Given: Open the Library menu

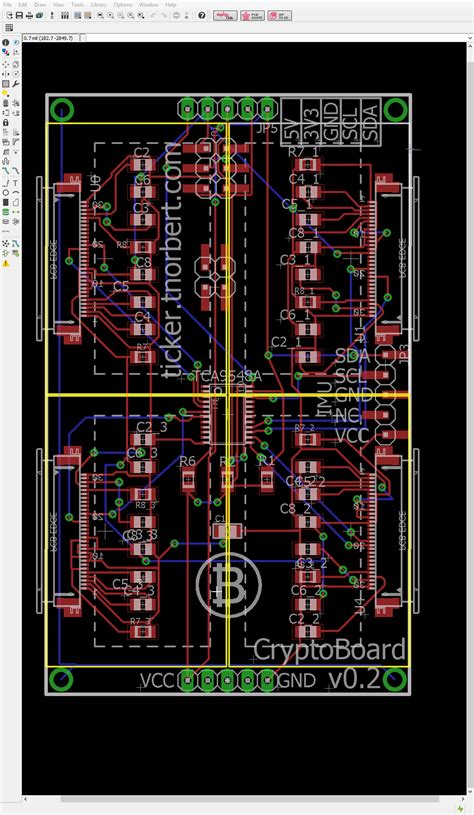Looking at the screenshot, I should [x=99, y=5].
